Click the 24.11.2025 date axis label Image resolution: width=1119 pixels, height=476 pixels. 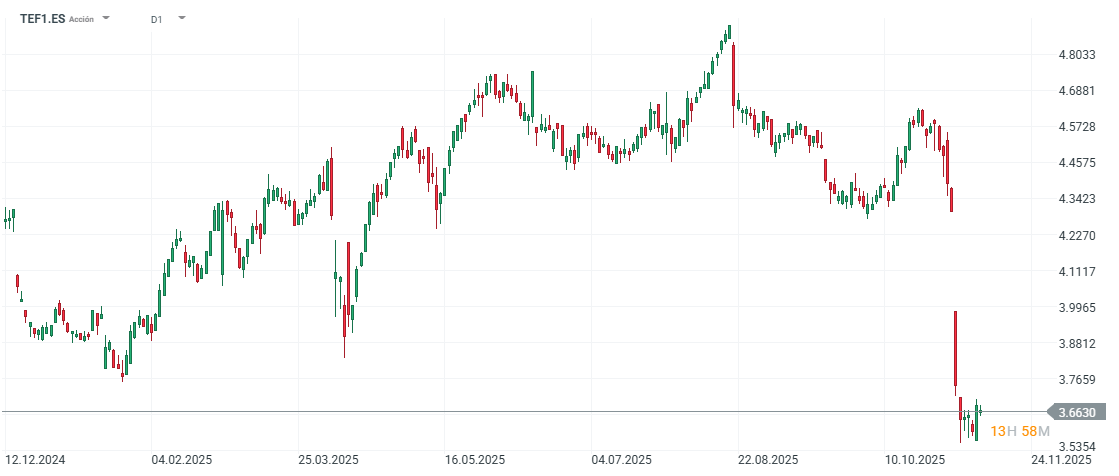(x=1061, y=460)
